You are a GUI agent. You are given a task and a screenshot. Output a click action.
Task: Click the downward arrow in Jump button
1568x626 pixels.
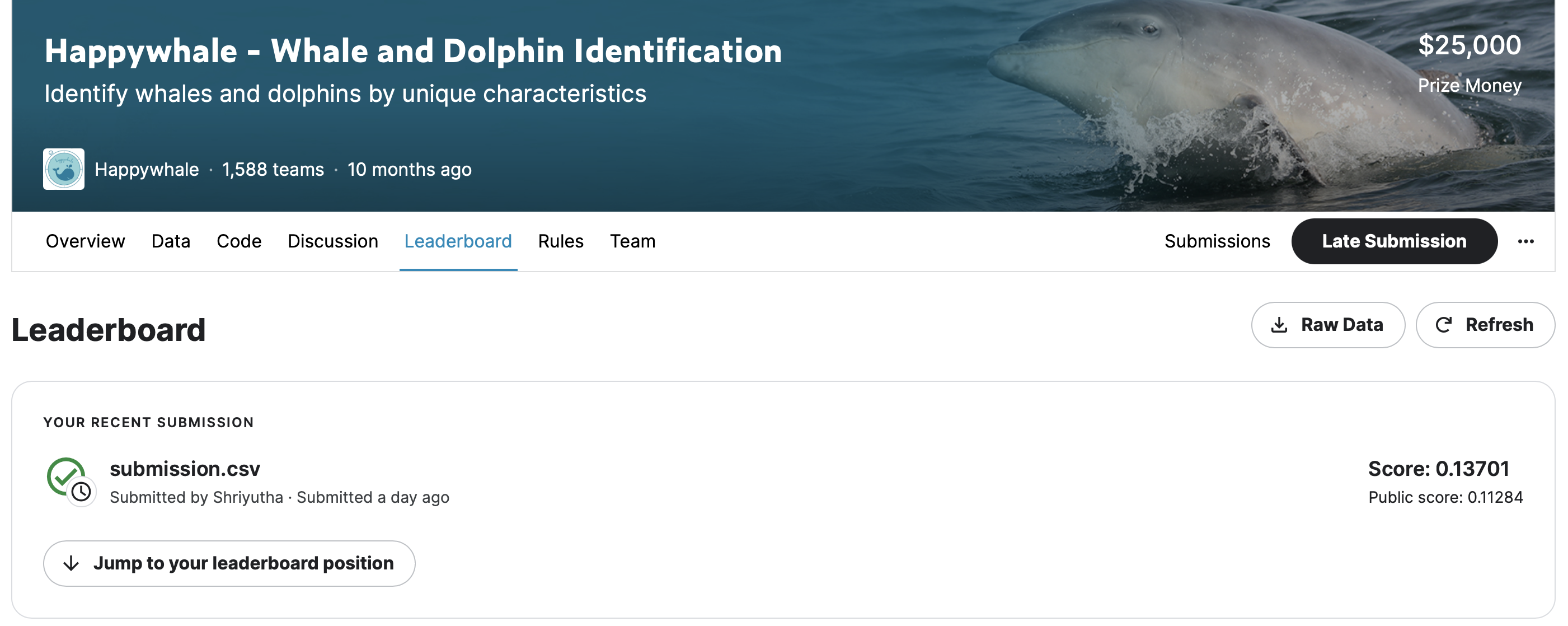click(72, 563)
